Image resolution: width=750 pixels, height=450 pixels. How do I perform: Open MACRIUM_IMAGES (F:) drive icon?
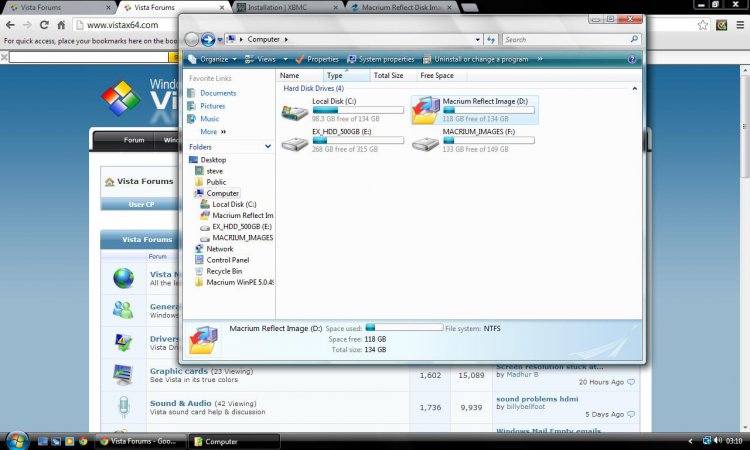(x=425, y=143)
